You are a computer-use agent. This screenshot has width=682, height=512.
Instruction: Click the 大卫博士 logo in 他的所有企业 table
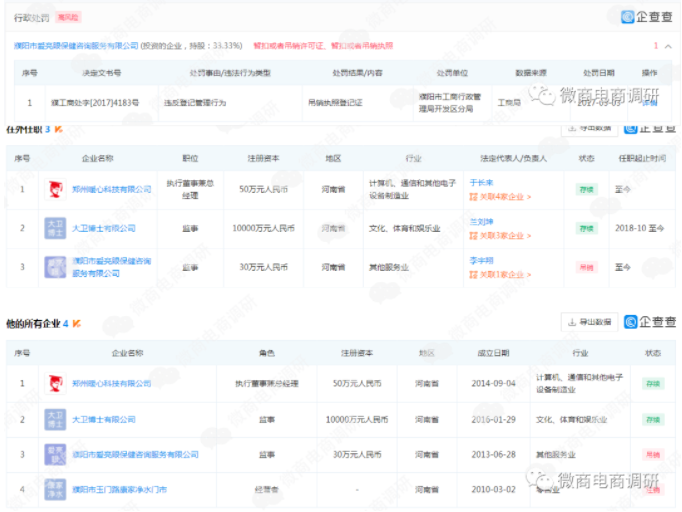pyautogui.click(x=56, y=419)
